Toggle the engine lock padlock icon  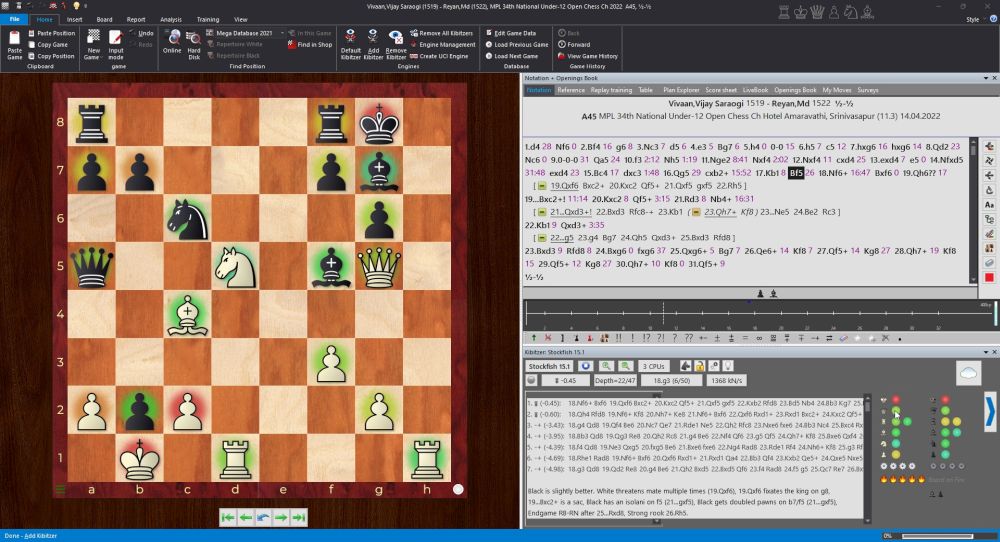(x=700, y=365)
